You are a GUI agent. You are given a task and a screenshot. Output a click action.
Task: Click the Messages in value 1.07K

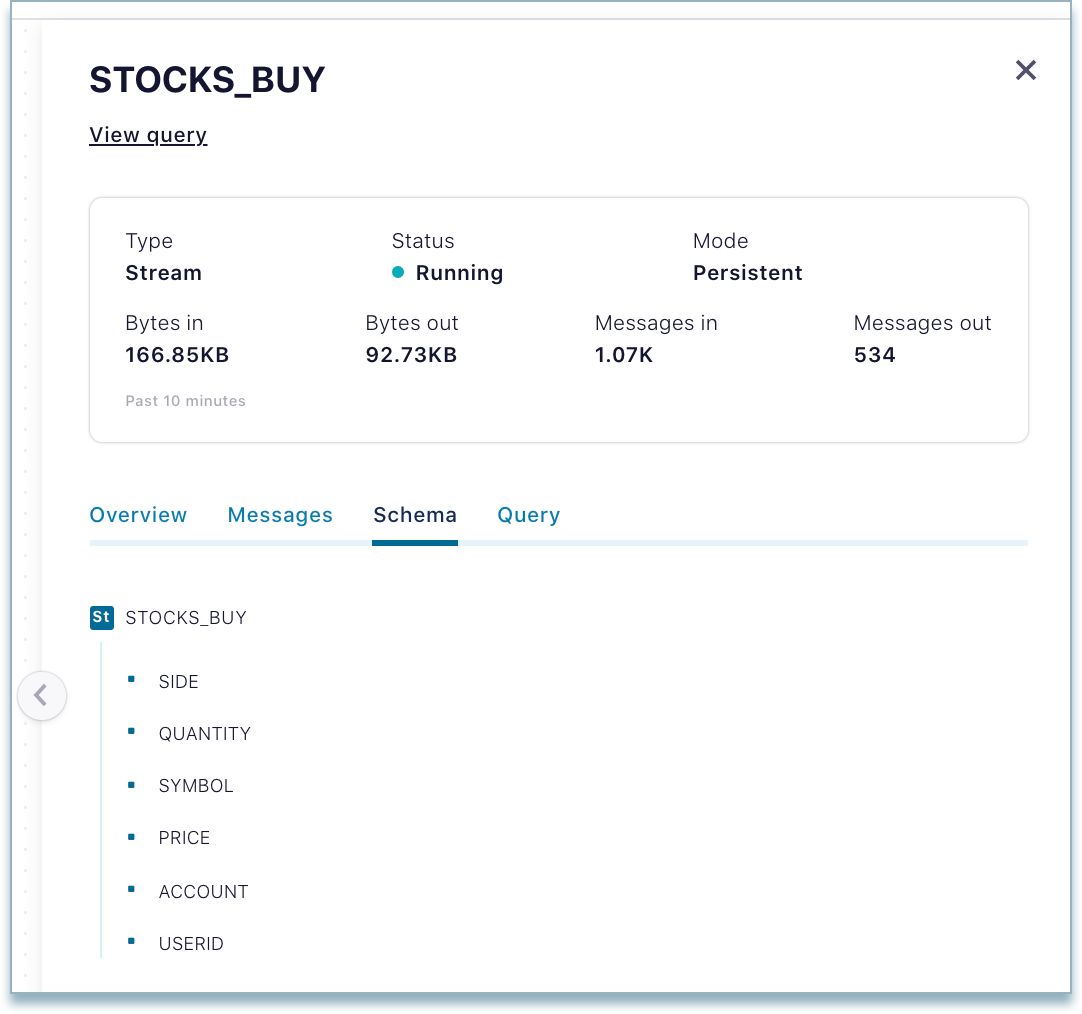click(624, 355)
